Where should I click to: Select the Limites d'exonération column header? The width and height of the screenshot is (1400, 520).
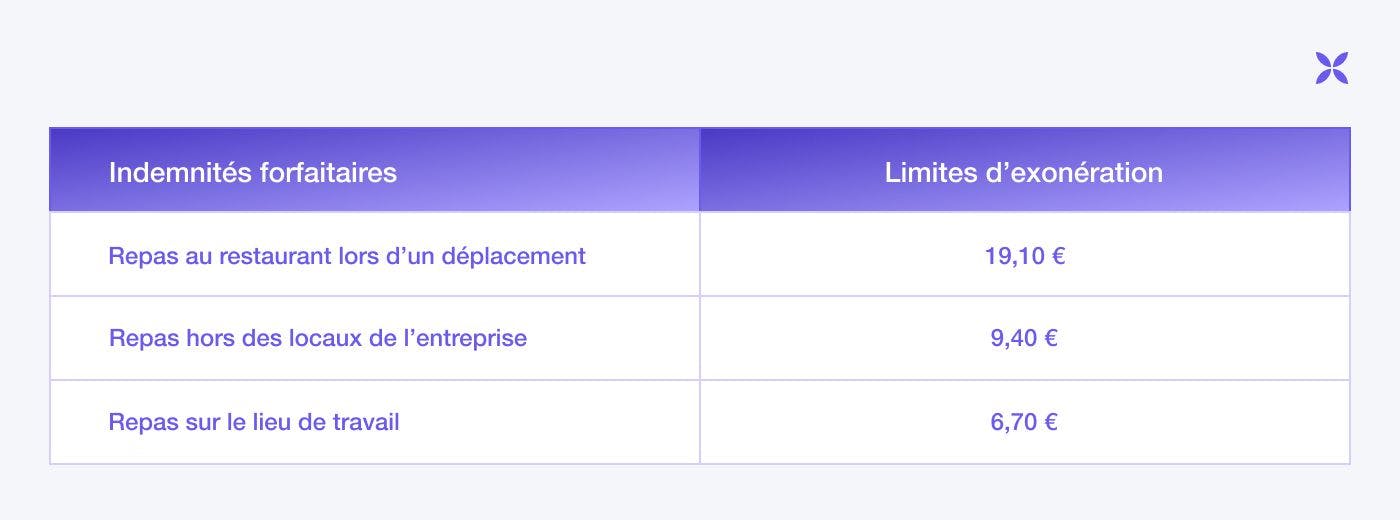(1025, 170)
